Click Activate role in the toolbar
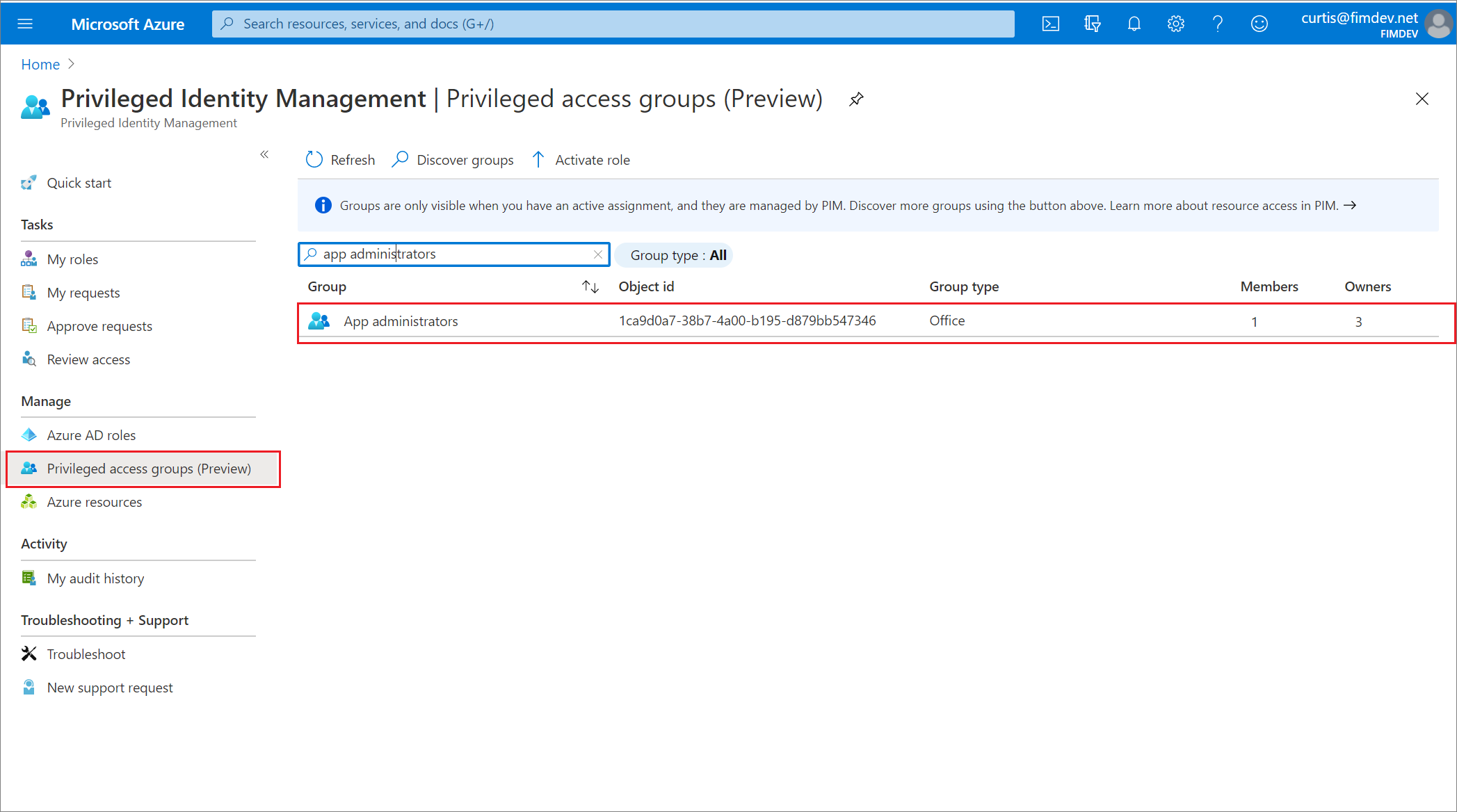The height and width of the screenshot is (812, 1457). point(581,160)
